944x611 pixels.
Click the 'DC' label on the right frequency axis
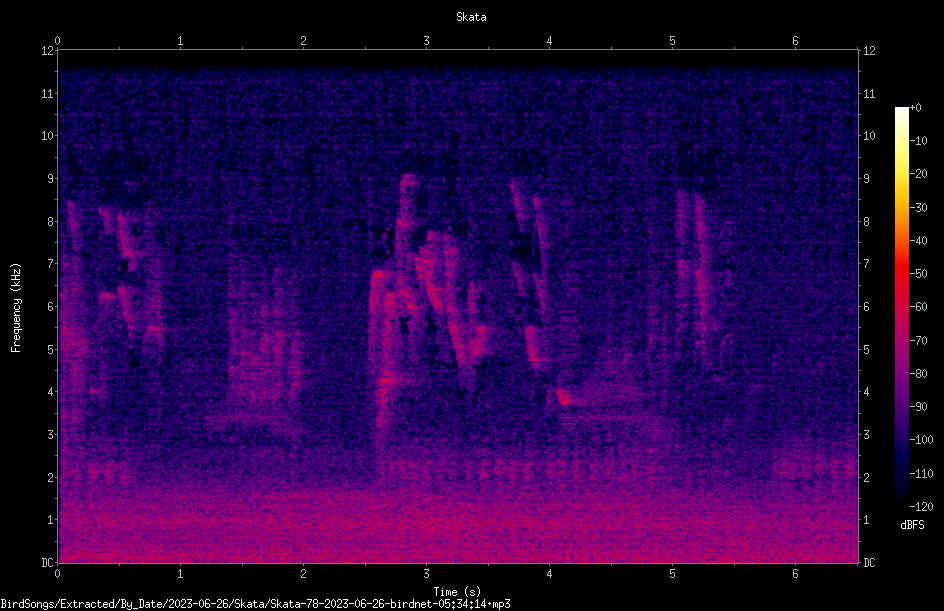869,563
